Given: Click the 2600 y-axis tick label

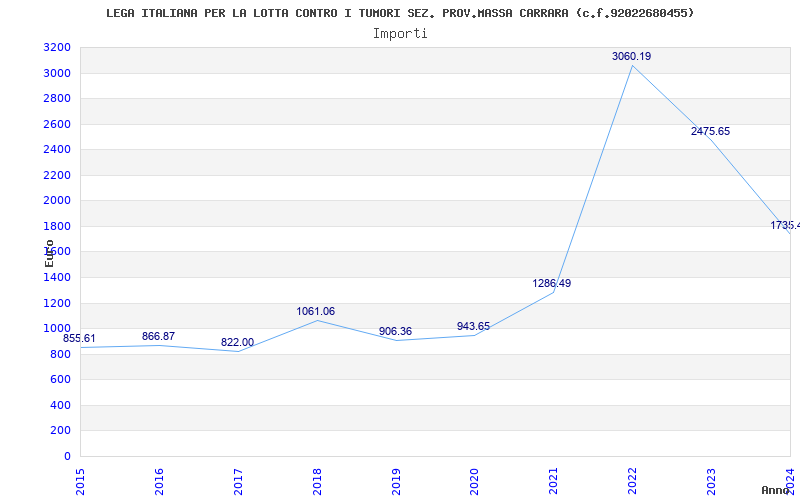Looking at the screenshot, I should 57,124.
